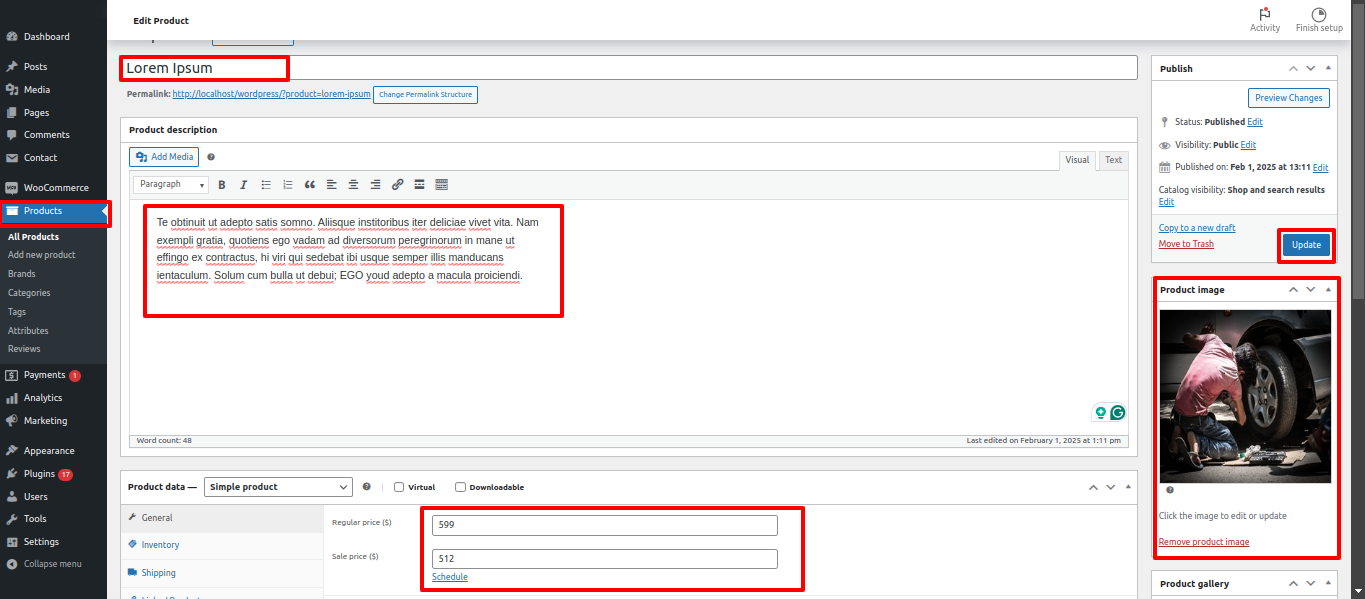
Task: Switch to the Text editor tab
Action: coord(1113,160)
